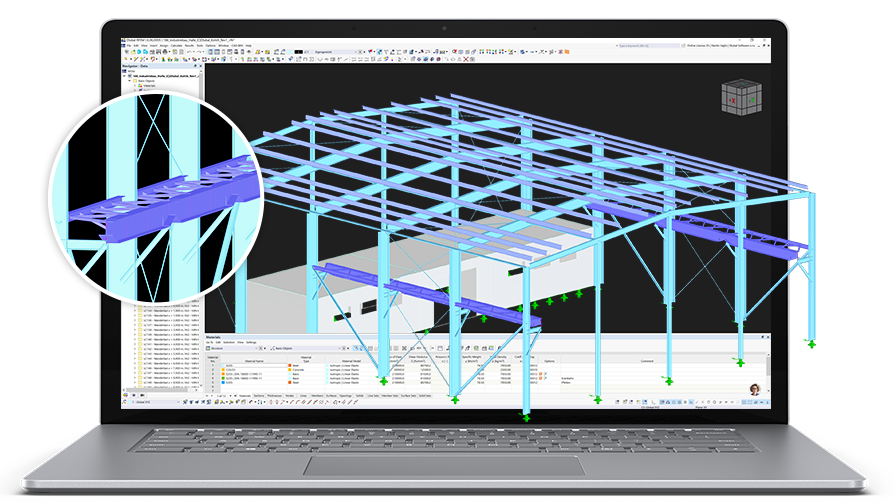The image size is (896, 504).
Task: Click the navigation view cube
Action: pos(741,97)
